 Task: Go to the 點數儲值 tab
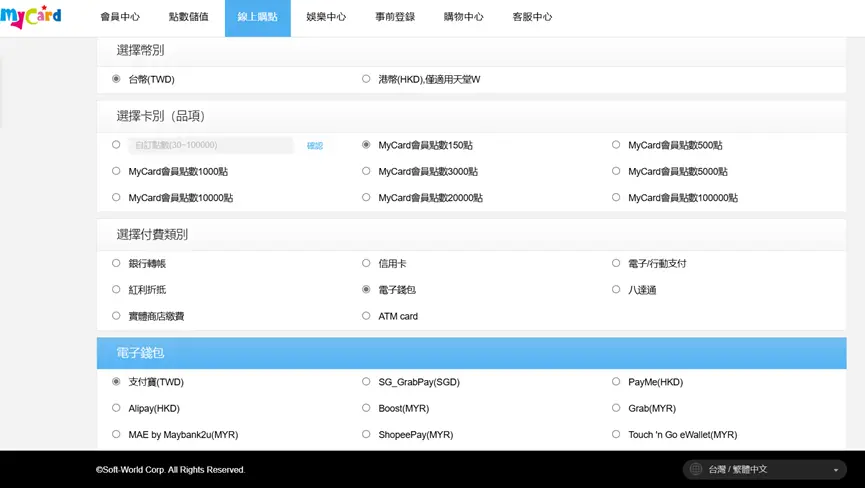pyautogui.click(x=188, y=17)
